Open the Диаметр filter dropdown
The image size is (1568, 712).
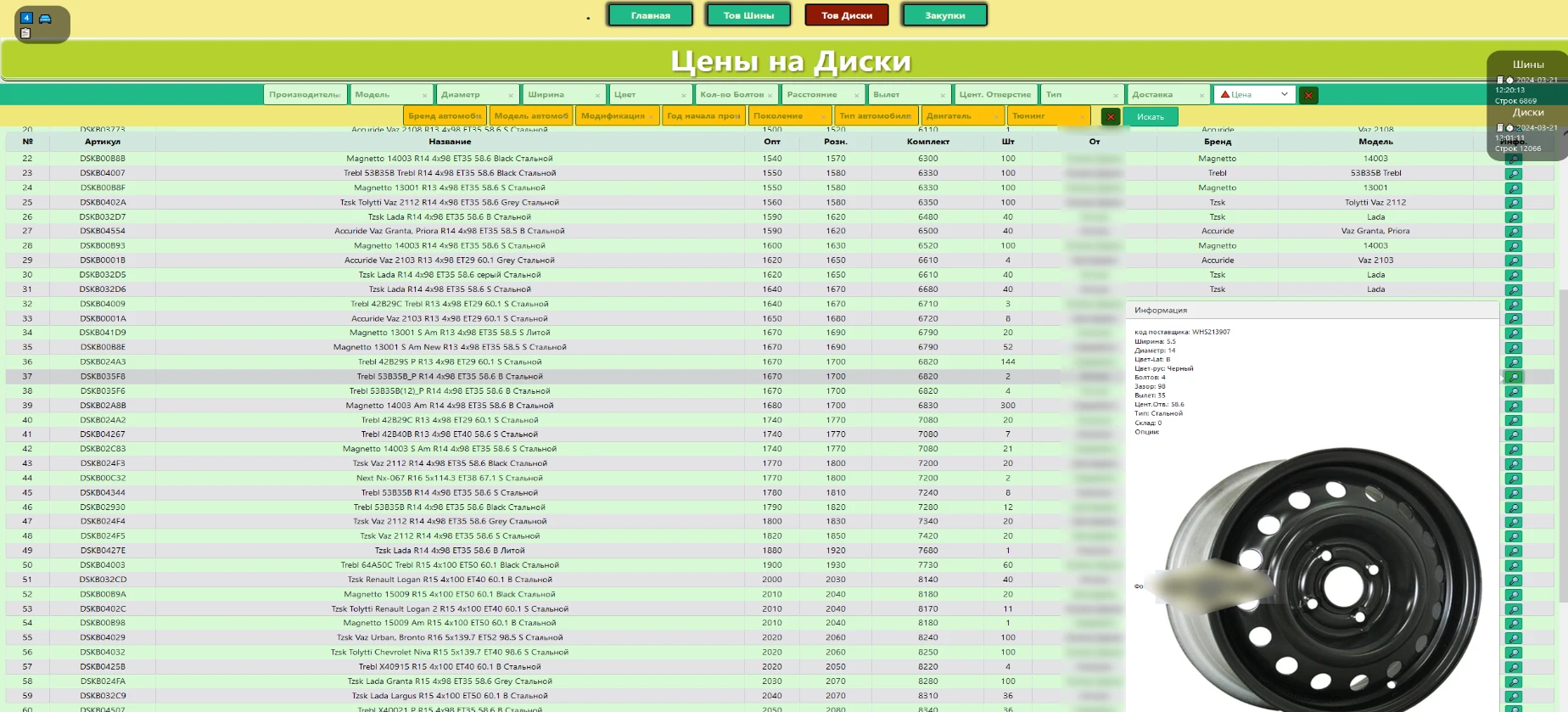[x=478, y=94]
